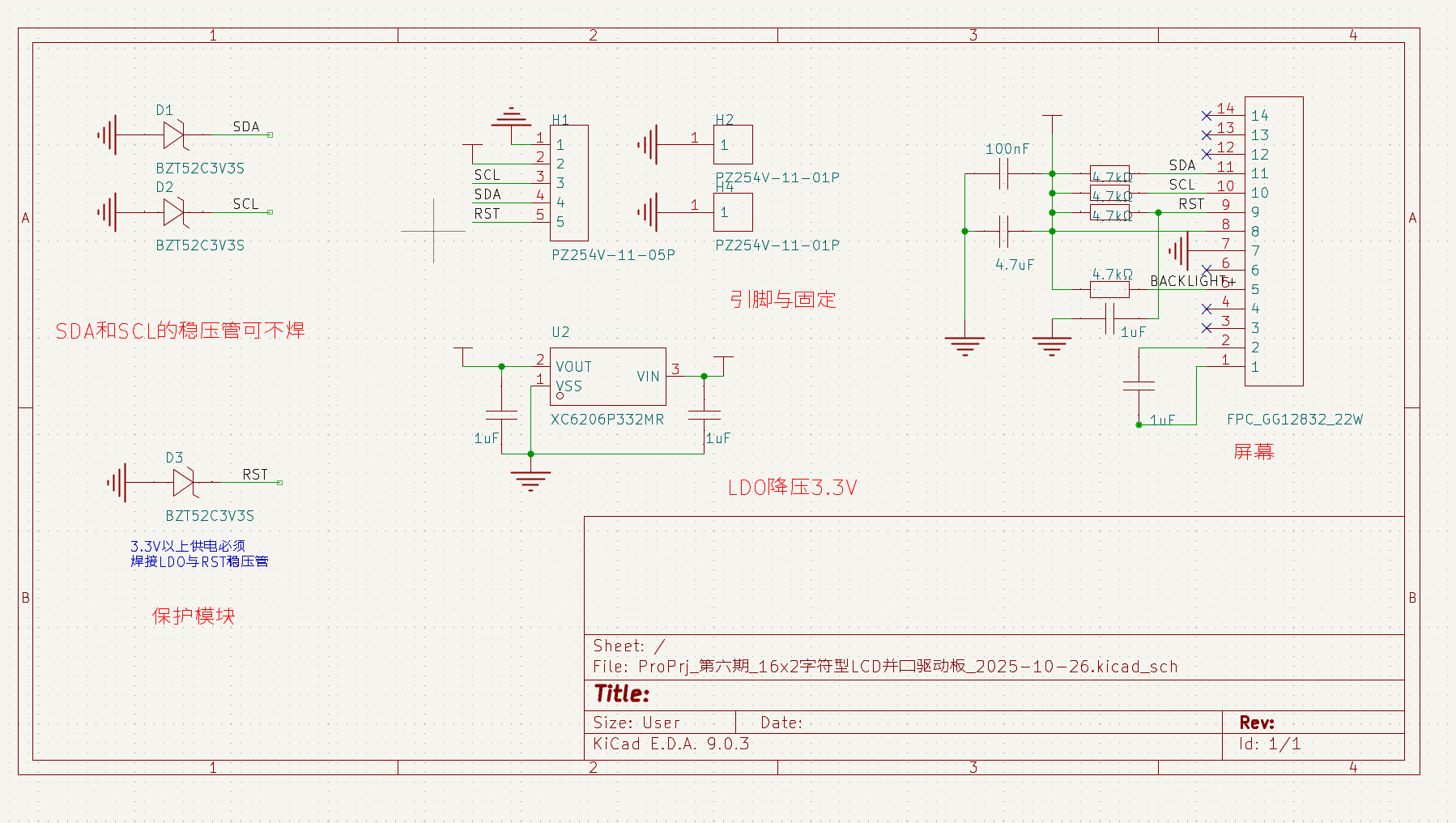The width and height of the screenshot is (1456, 823).
Task: Select the blue 3.3V supply note text
Action: (x=199, y=554)
